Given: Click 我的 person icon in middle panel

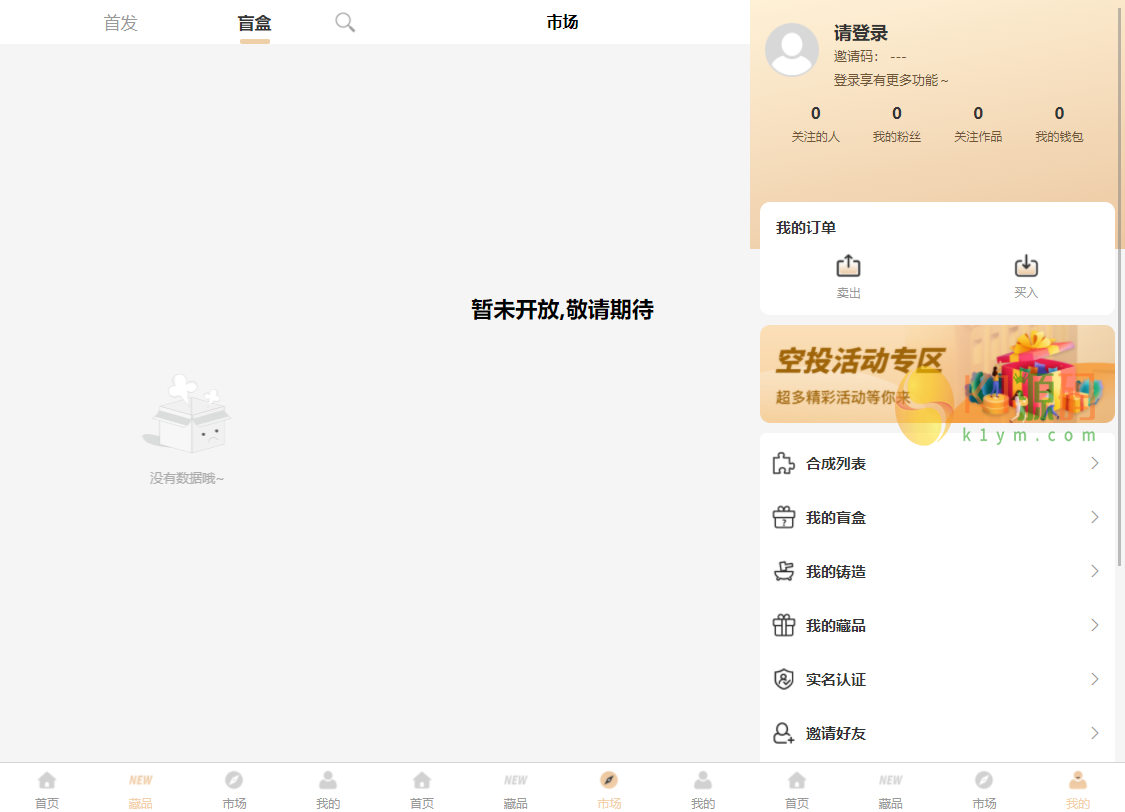Looking at the screenshot, I should [x=703, y=780].
